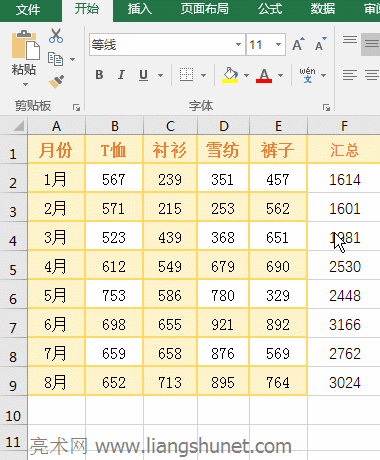This screenshot has height=460, width=380.
Task: Switch to the 数据 tab
Action: coord(323,9)
